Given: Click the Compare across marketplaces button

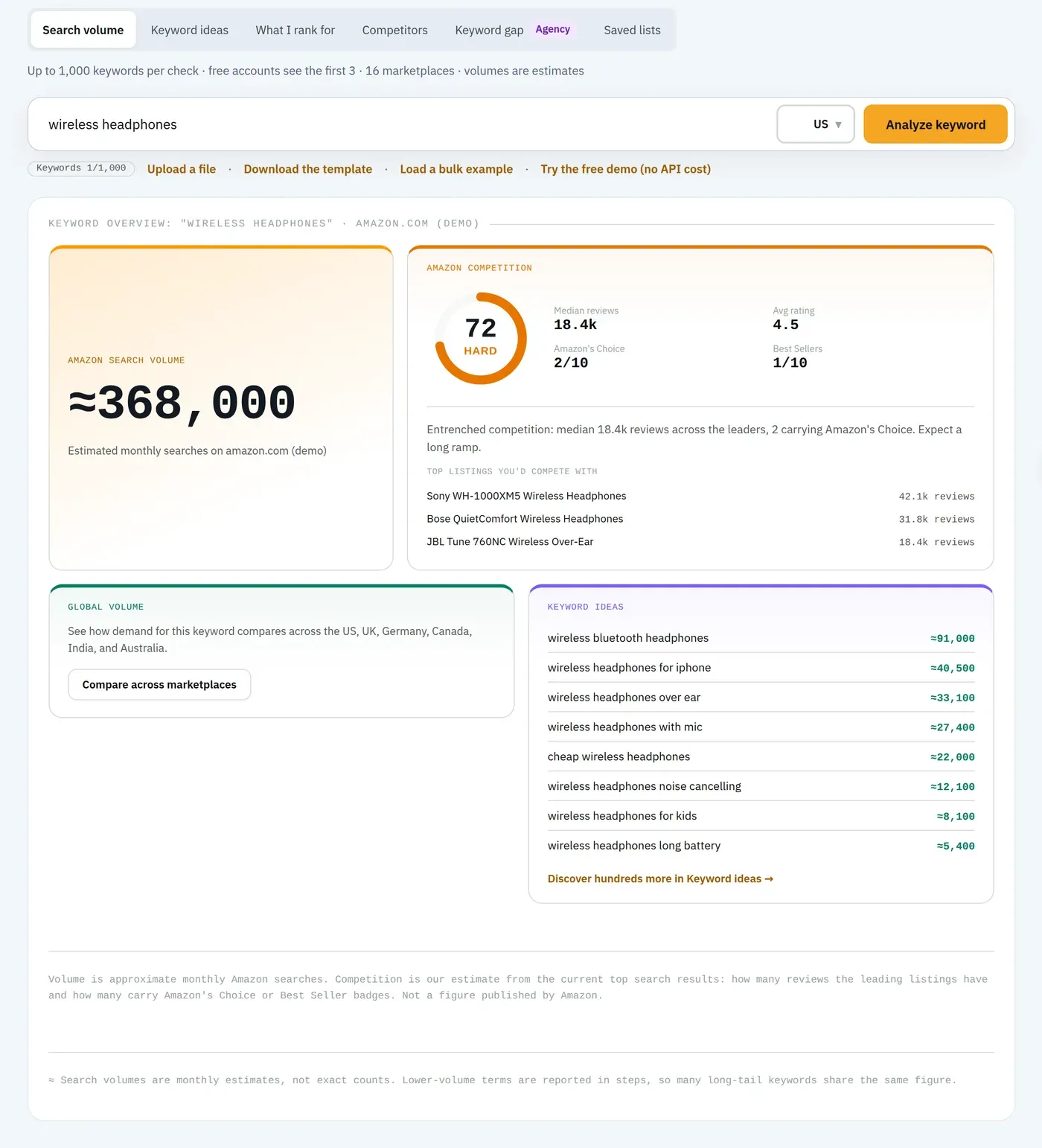Looking at the screenshot, I should click(x=159, y=685).
